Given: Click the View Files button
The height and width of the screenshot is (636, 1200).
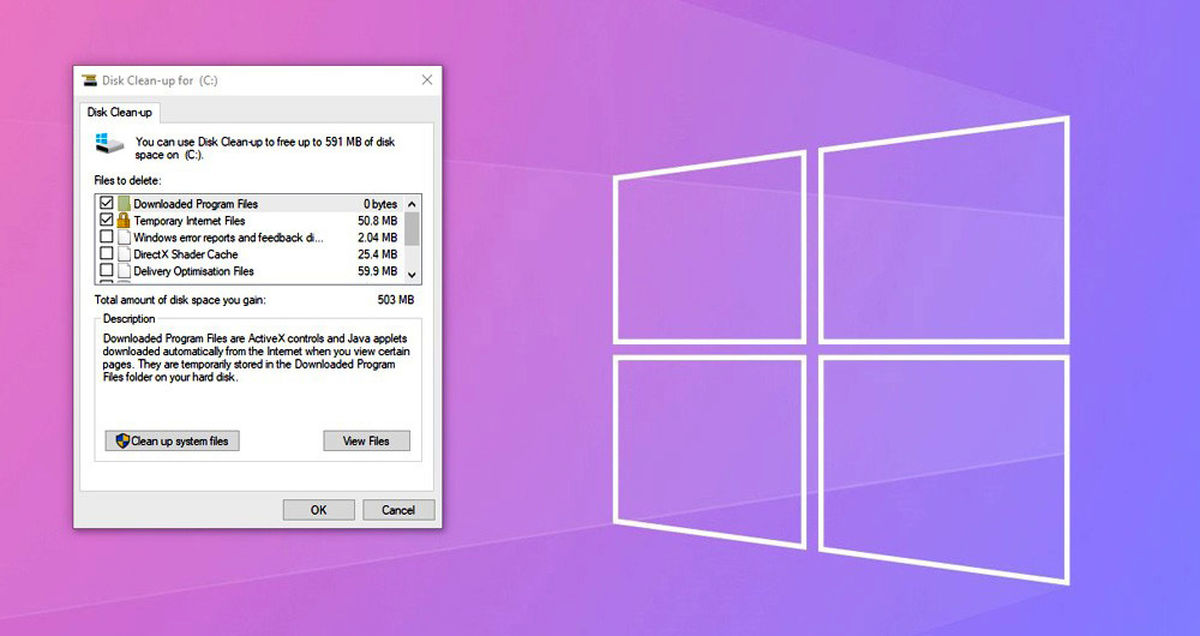Looking at the screenshot, I should tap(366, 441).
